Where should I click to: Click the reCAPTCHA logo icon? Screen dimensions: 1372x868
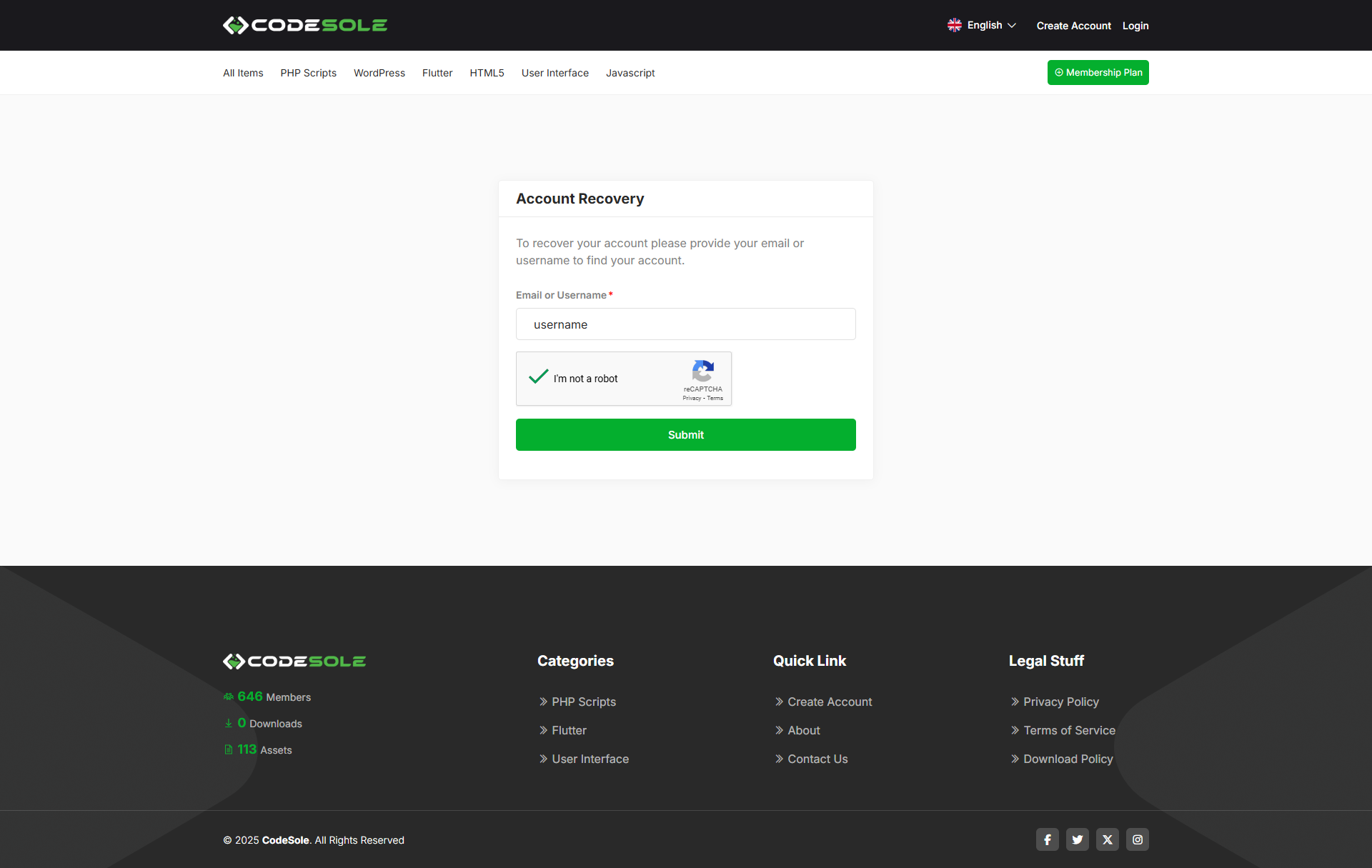point(702,371)
